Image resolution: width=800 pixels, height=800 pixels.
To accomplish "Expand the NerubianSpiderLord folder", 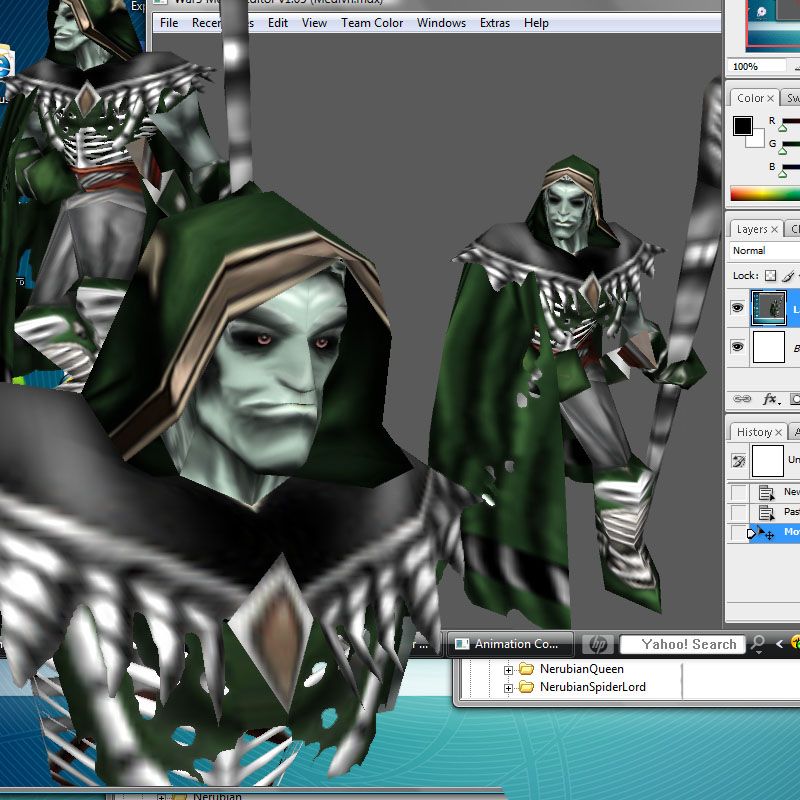I will [x=508, y=688].
